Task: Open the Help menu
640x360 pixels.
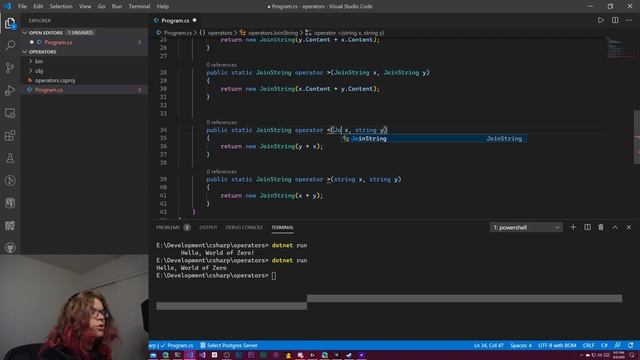Action: [x=162, y=6]
